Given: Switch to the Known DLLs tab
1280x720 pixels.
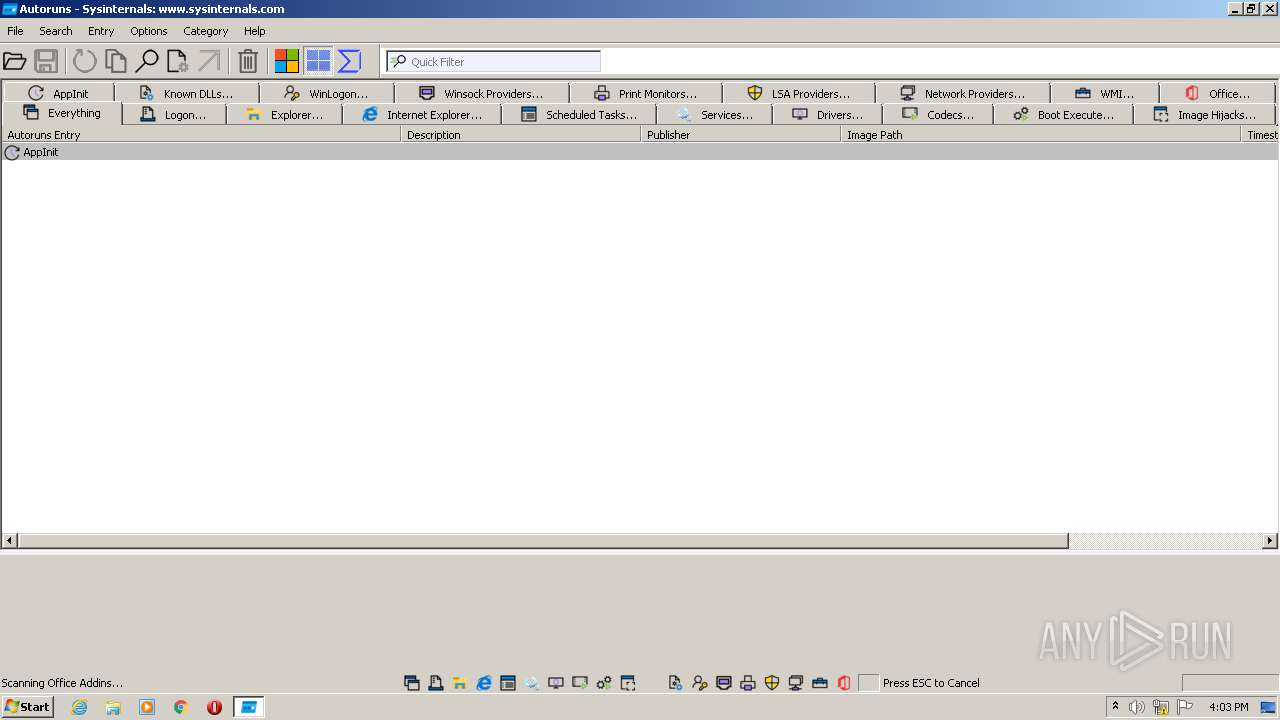Looking at the screenshot, I should 186,93.
